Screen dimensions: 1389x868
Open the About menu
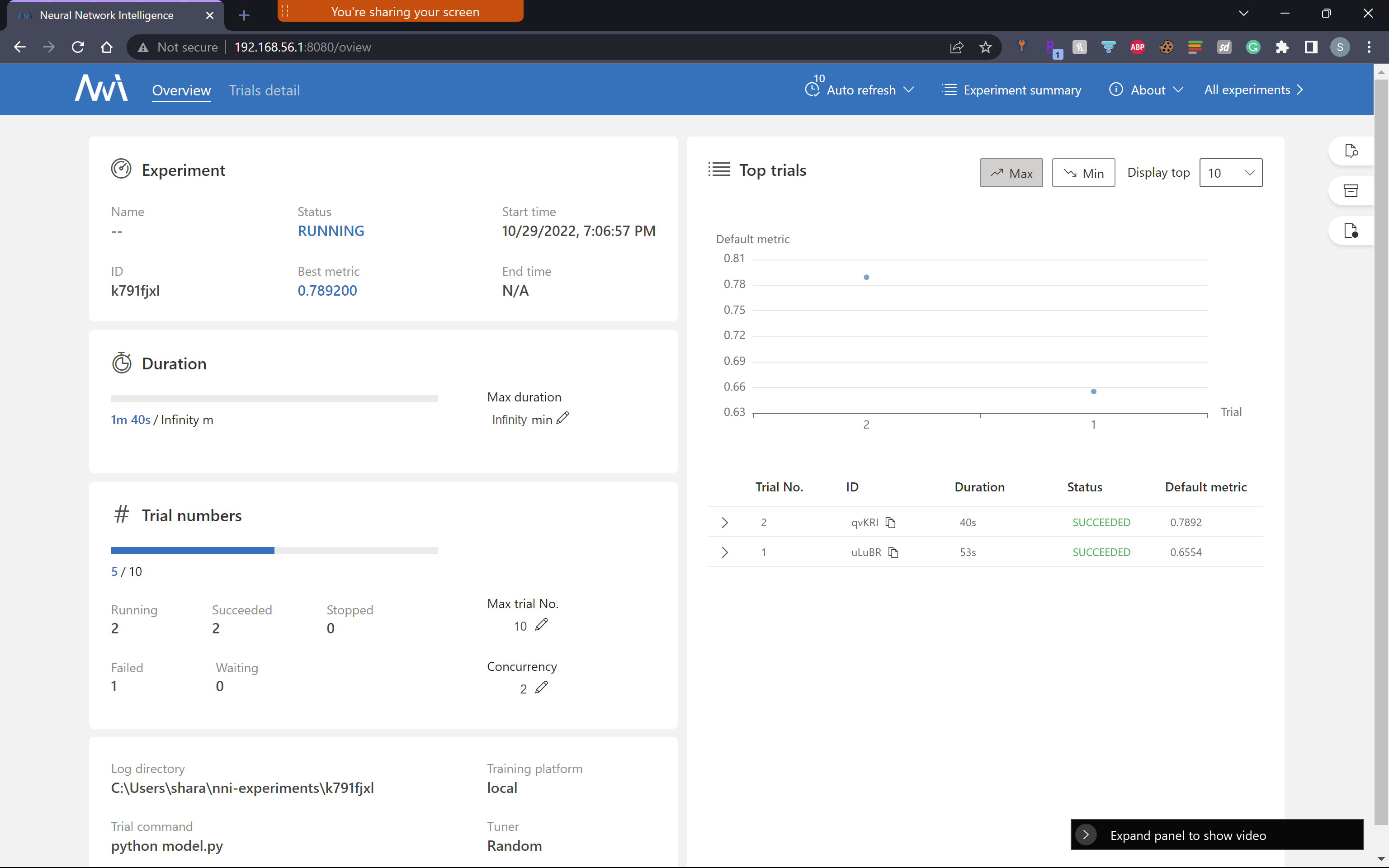coord(1146,90)
